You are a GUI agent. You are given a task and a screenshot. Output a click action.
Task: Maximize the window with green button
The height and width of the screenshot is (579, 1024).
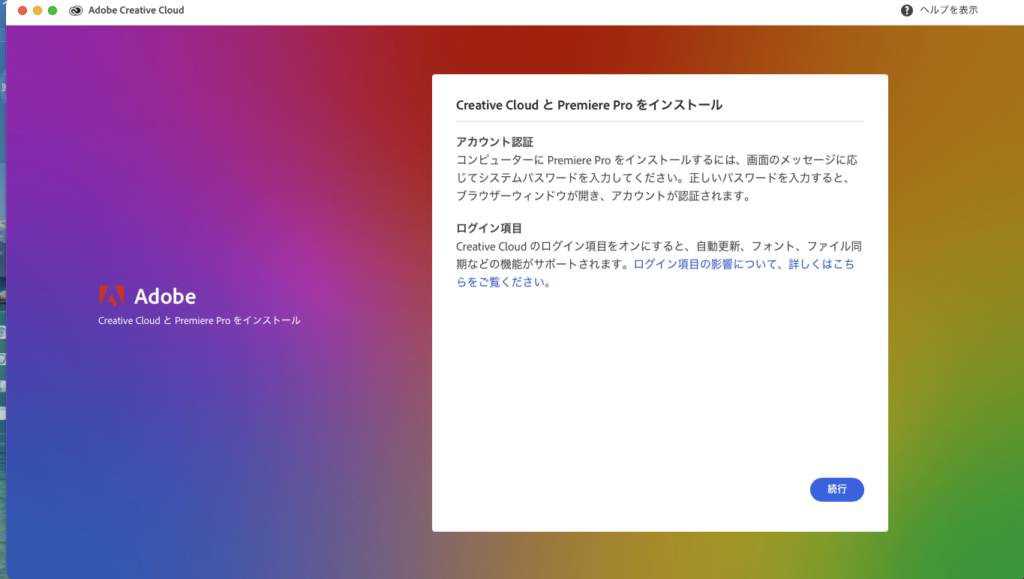click(52, 10)
